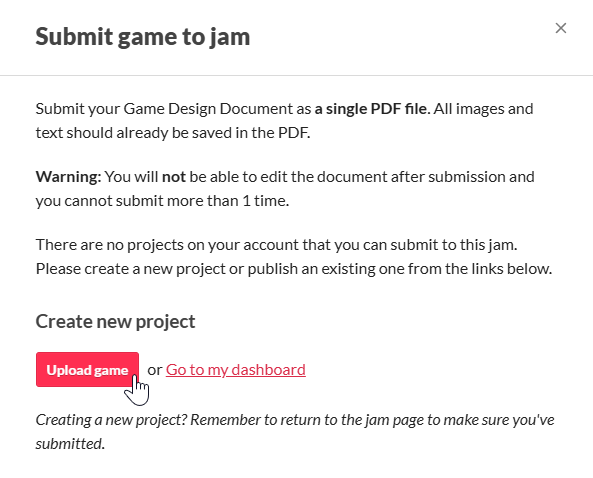This screenshot has height=478, width=593.
Task: Click the bold "Warning:" label
Action: point(68,177)
